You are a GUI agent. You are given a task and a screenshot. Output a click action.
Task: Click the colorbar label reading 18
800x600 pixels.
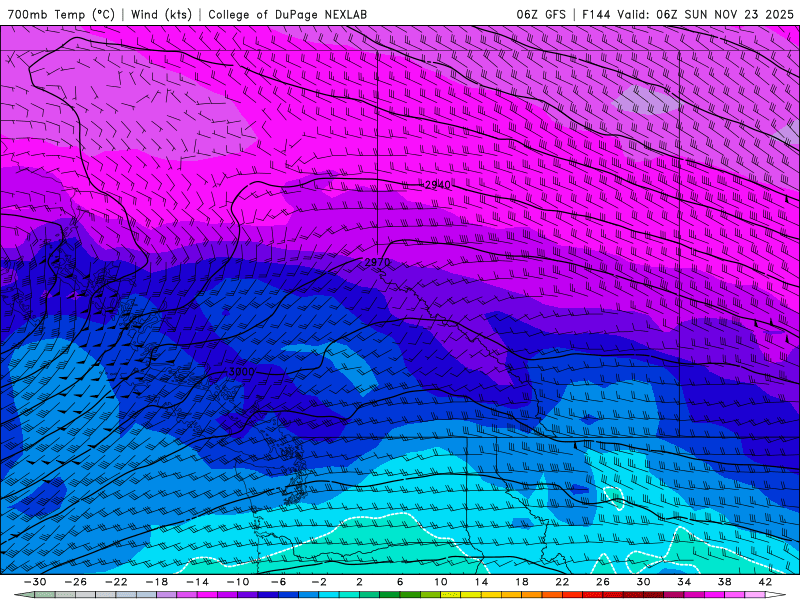[522, 582]
